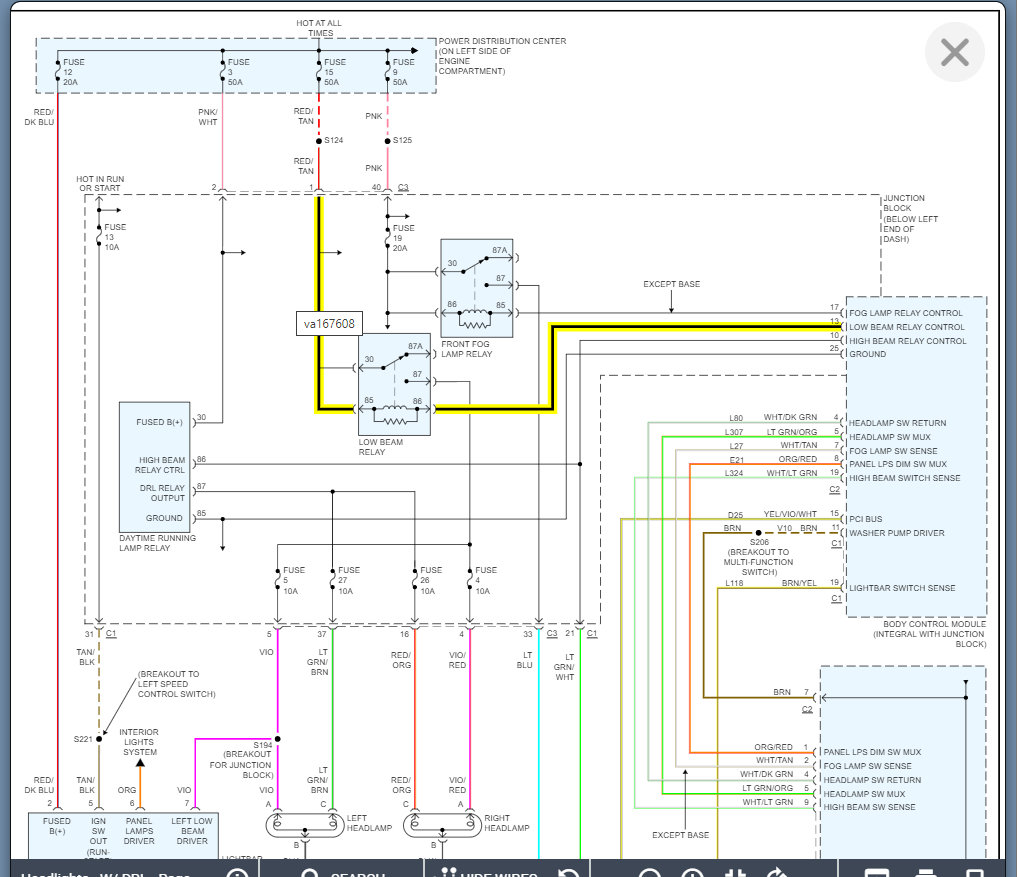Click the printer icon in bottom toolbar
The image size is (1017, 877).
pyautogui.click(x=926, y=872)
